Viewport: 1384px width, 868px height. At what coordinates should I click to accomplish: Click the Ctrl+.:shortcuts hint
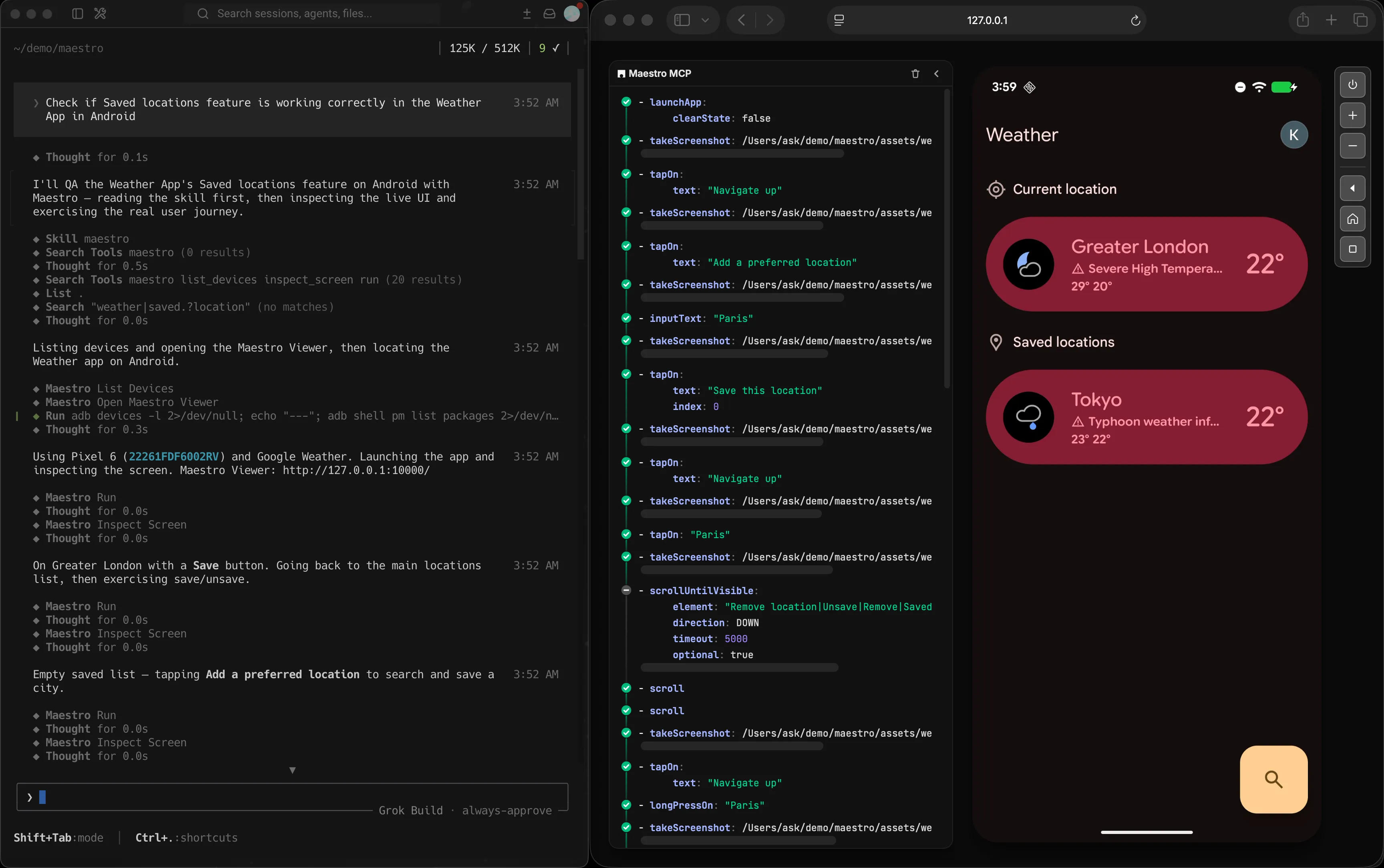click(186, 838)
